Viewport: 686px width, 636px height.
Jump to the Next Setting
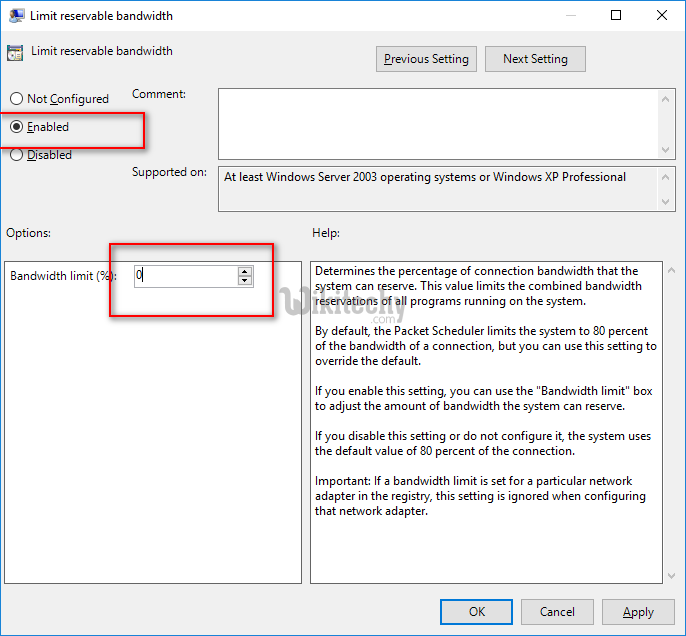[x=535, y=59]
